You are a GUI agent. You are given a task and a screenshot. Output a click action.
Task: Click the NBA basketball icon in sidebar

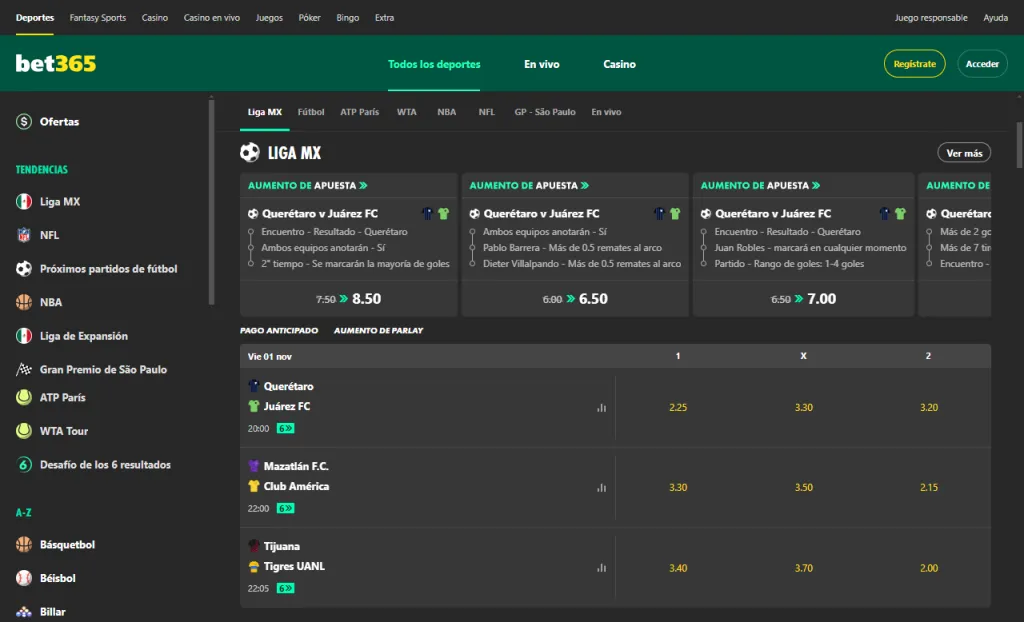(x=25, y=302)
